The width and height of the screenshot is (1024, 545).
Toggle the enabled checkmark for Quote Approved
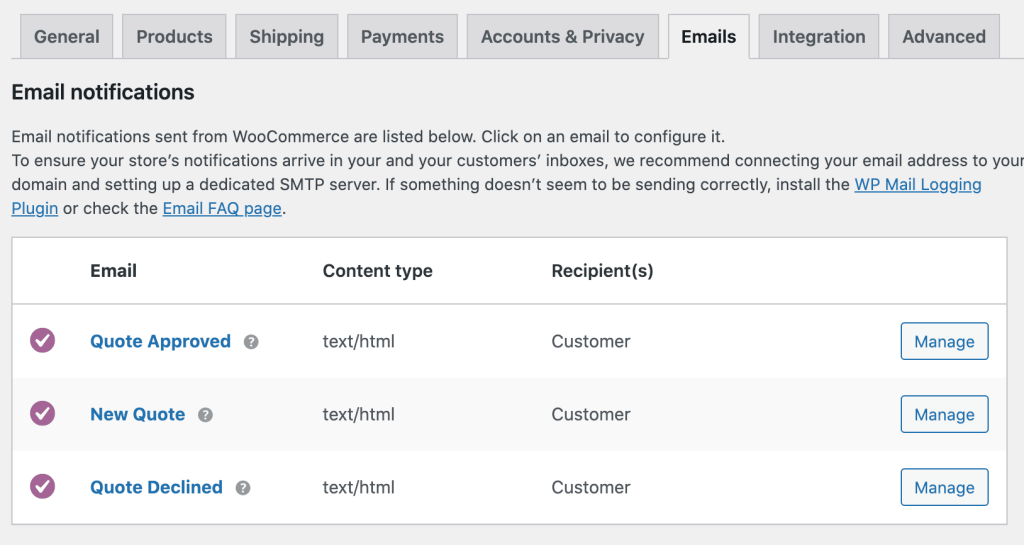click(x=42, y=341)
